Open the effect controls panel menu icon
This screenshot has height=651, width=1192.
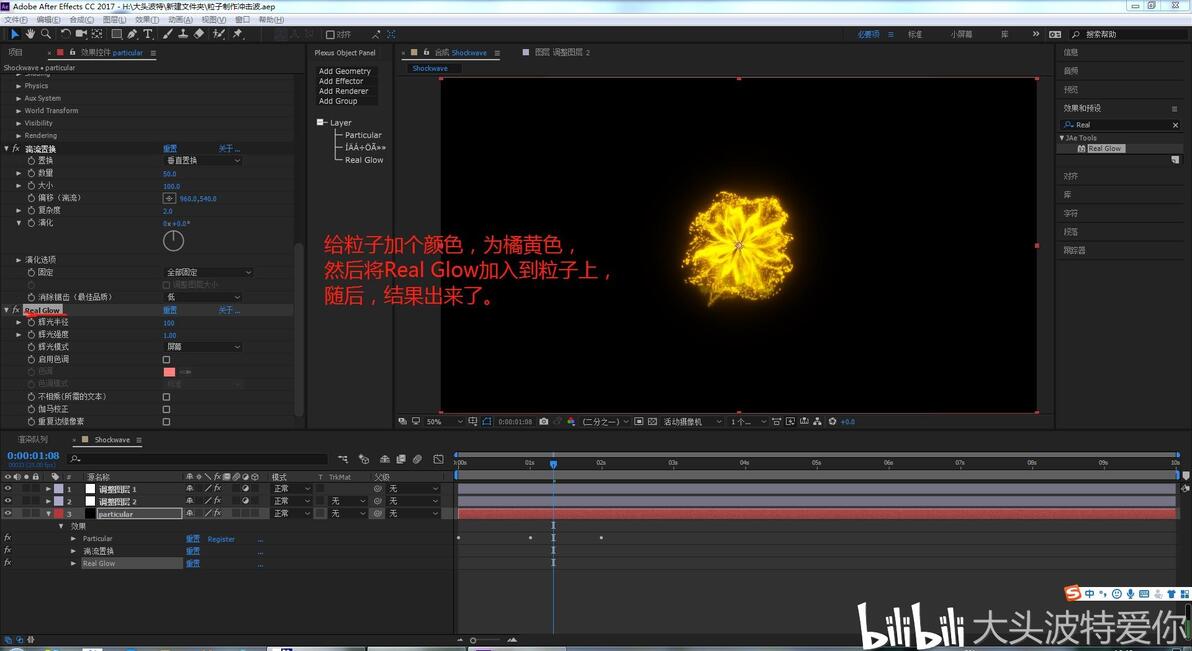click(153, 53)
